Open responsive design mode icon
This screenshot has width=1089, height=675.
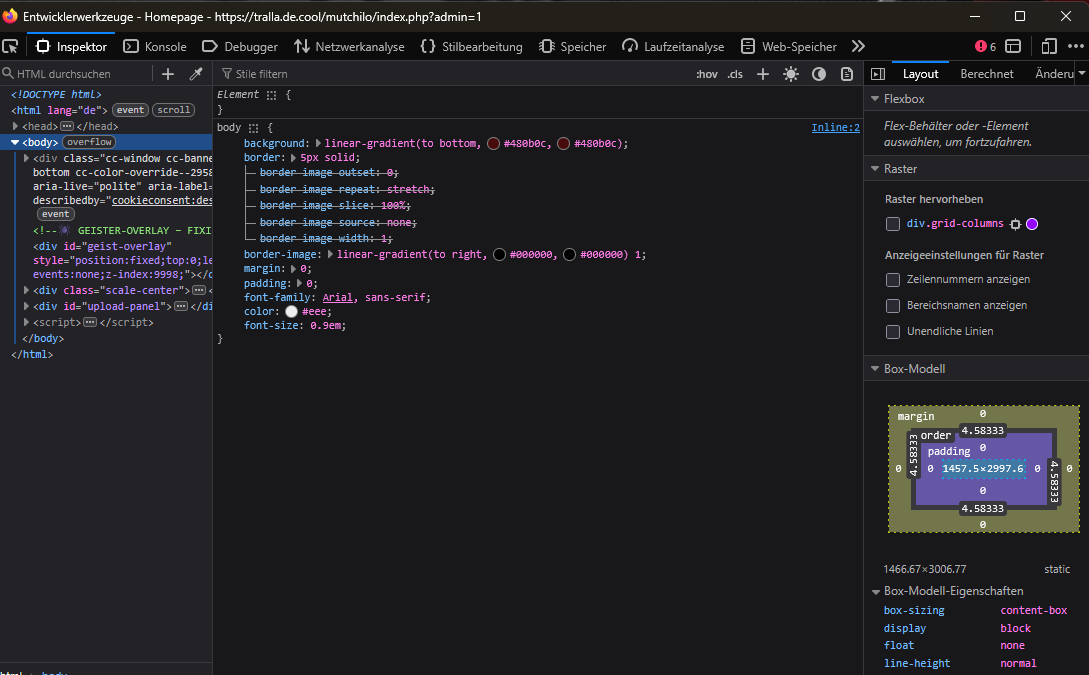(1048, 46)
